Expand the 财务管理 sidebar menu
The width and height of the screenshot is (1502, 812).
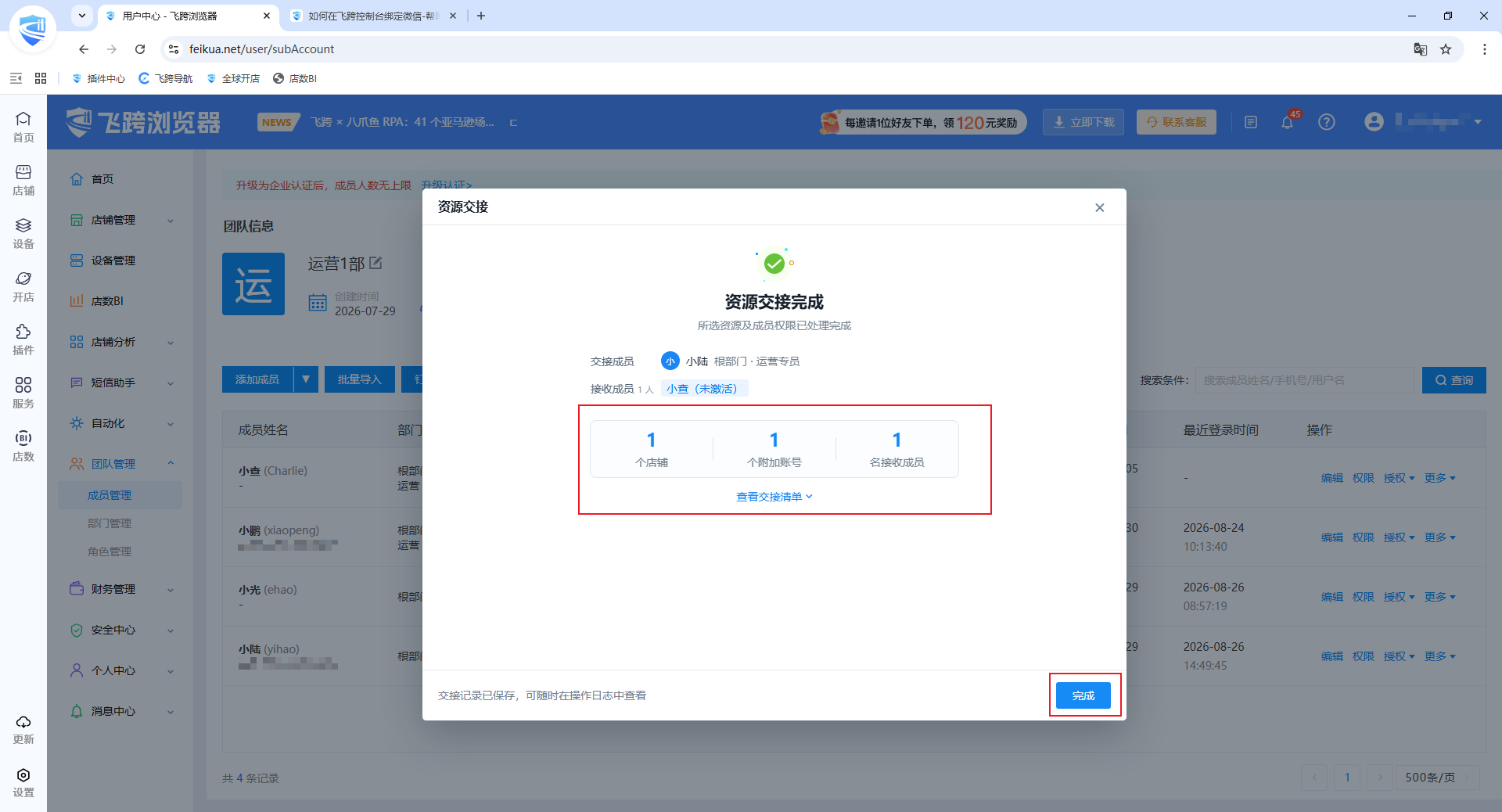click(x=121, y=589)
